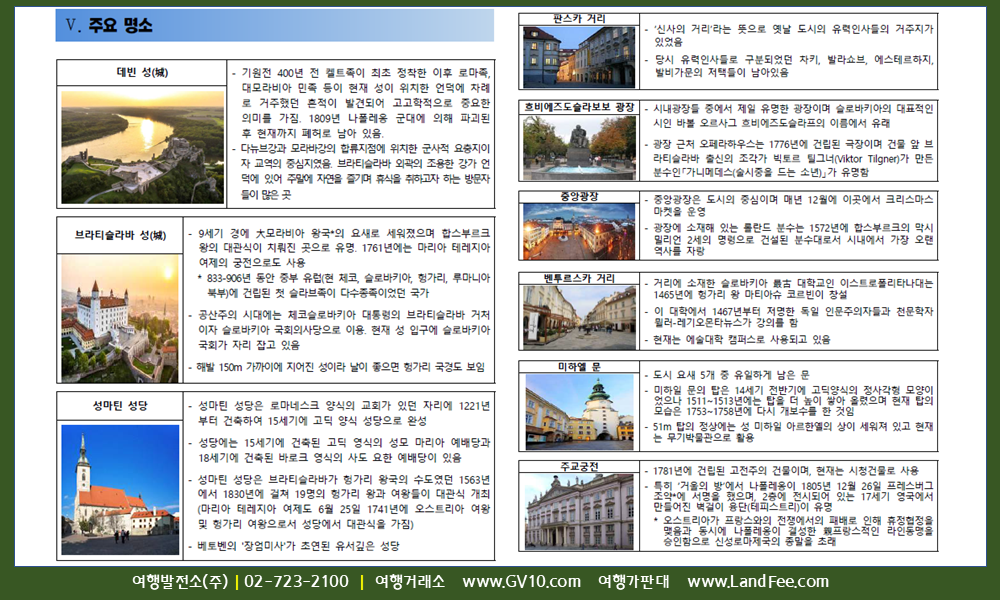
Task: Click the line '현재는 예술대학 캠퍼스로 사용되고 있음'
Action: [x=737, y=340]
